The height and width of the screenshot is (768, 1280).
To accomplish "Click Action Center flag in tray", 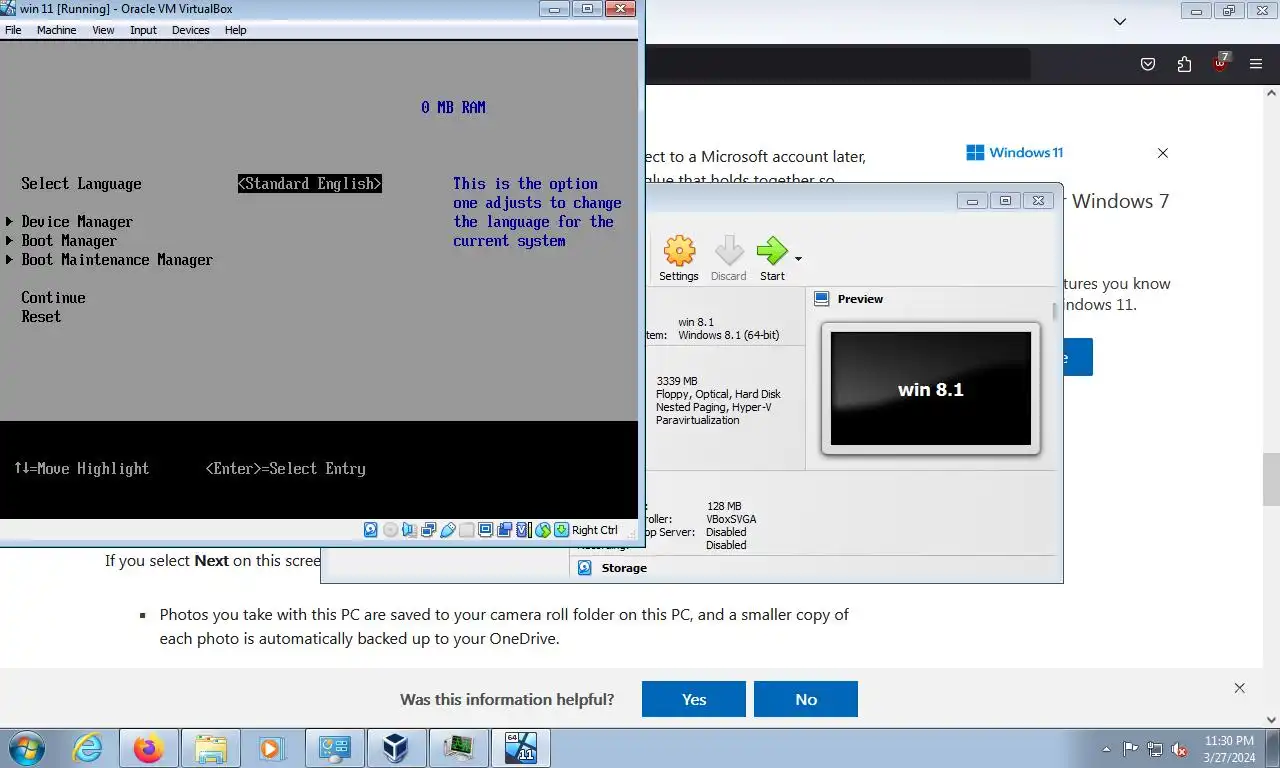I will [x=1131, y=749].
